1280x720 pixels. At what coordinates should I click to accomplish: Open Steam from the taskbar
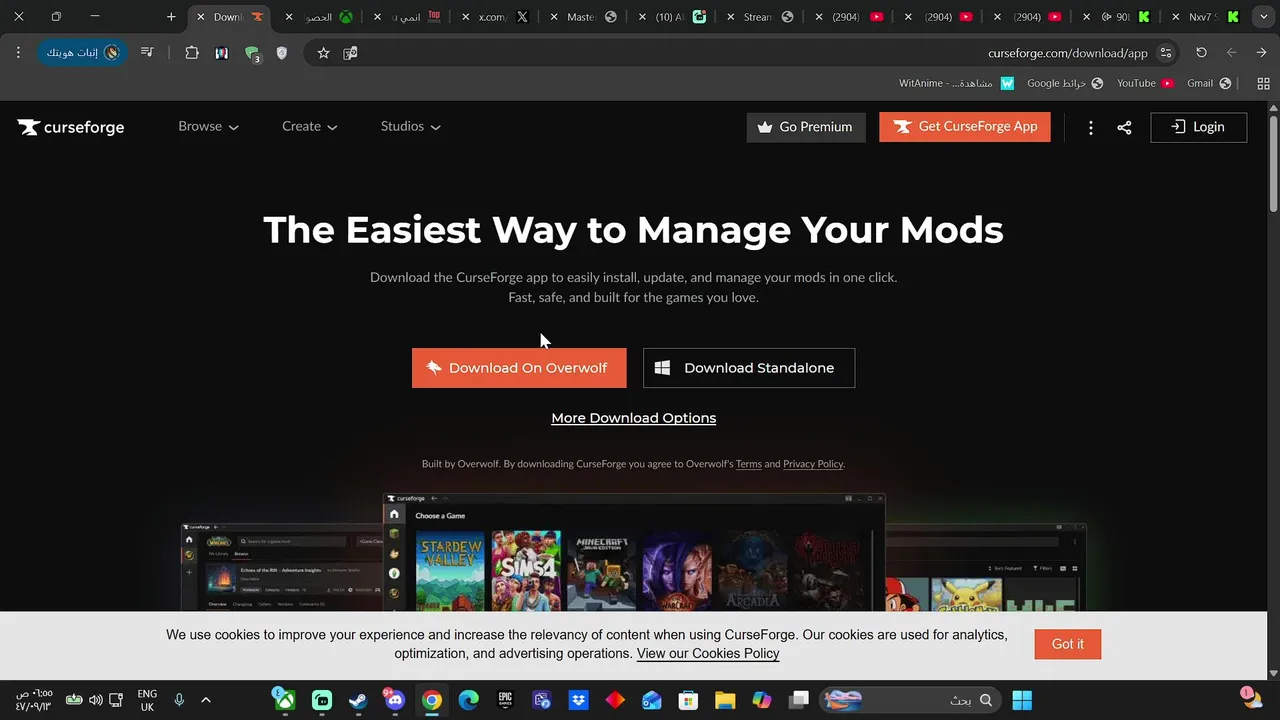[358, 700]
